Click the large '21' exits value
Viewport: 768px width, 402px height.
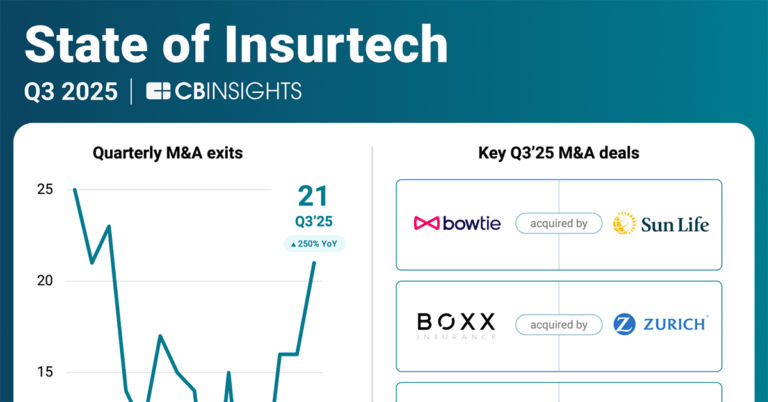[x=313, y=197]
